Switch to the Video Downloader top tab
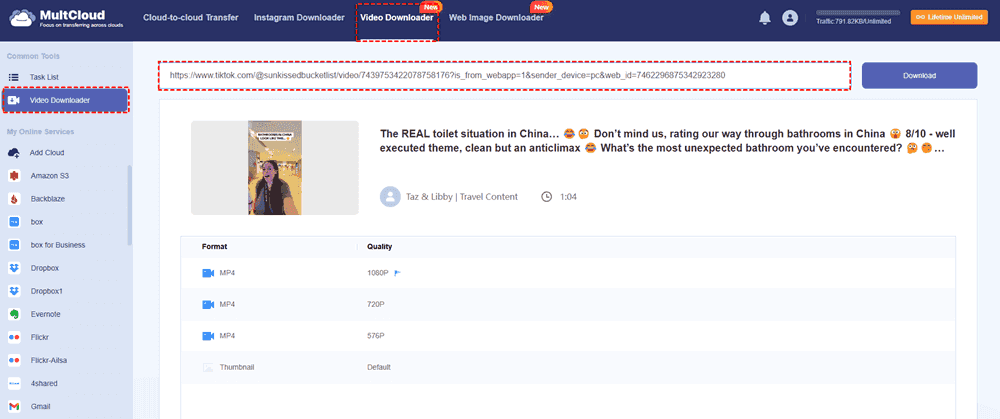This screenshot has width=1000, height=419. 397,18
